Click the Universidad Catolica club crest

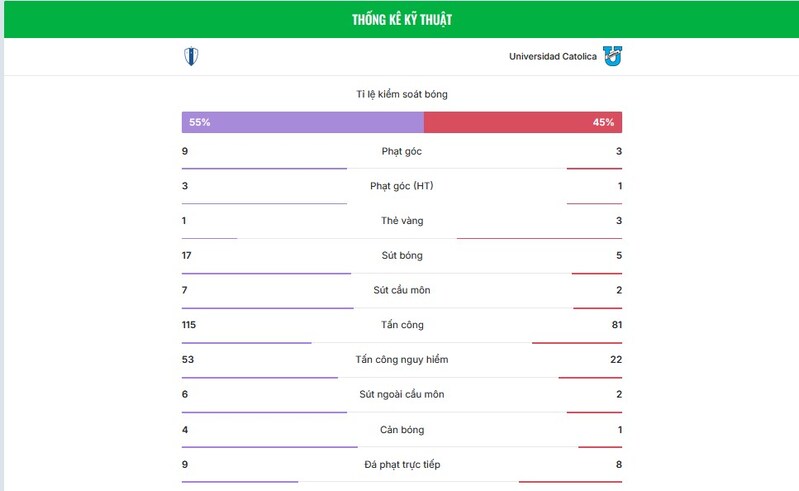pos(612,57)
